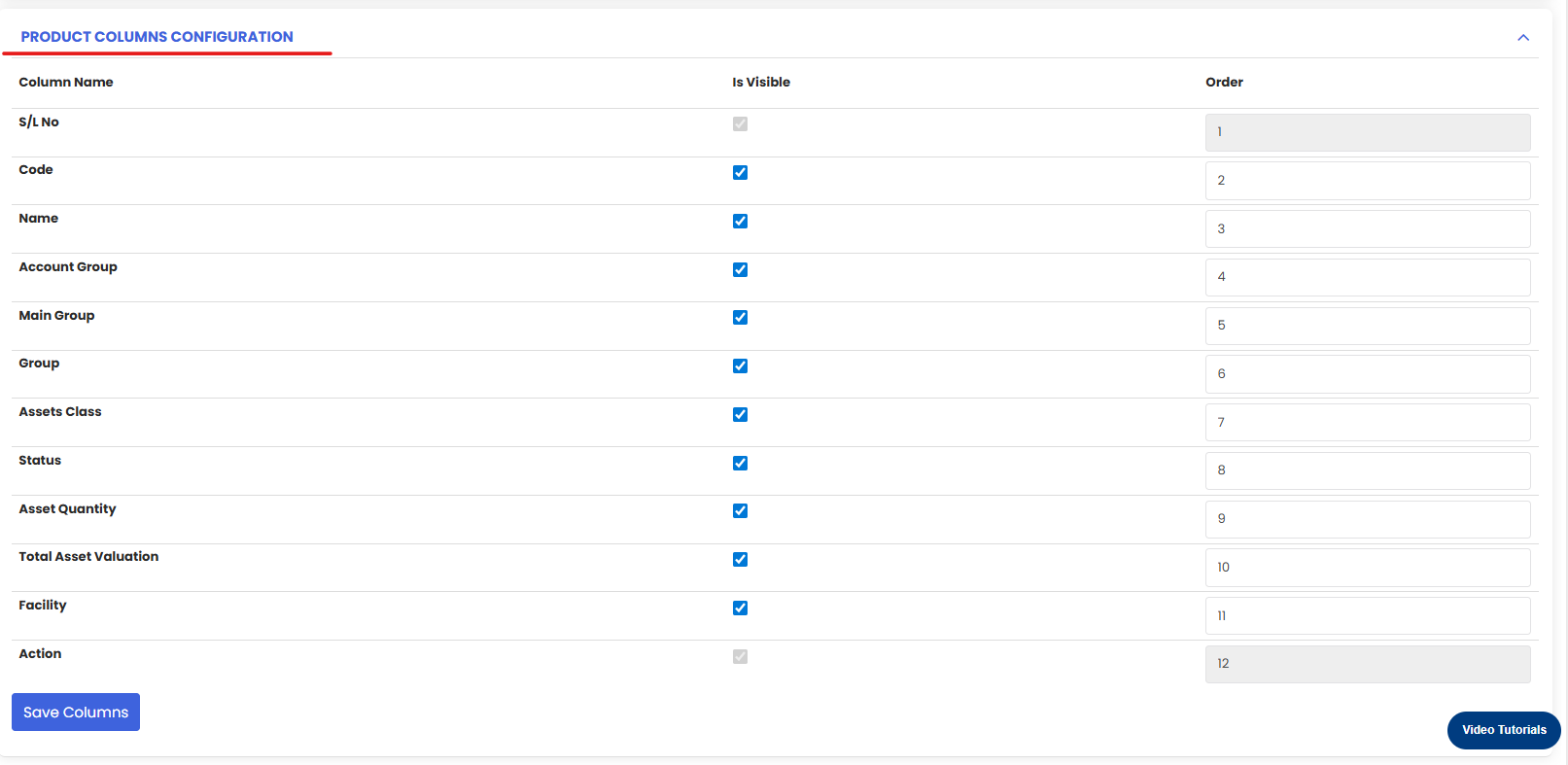Toggle Assets Class column visibility
Screen dimensions: 1568x765
(740, 414)
